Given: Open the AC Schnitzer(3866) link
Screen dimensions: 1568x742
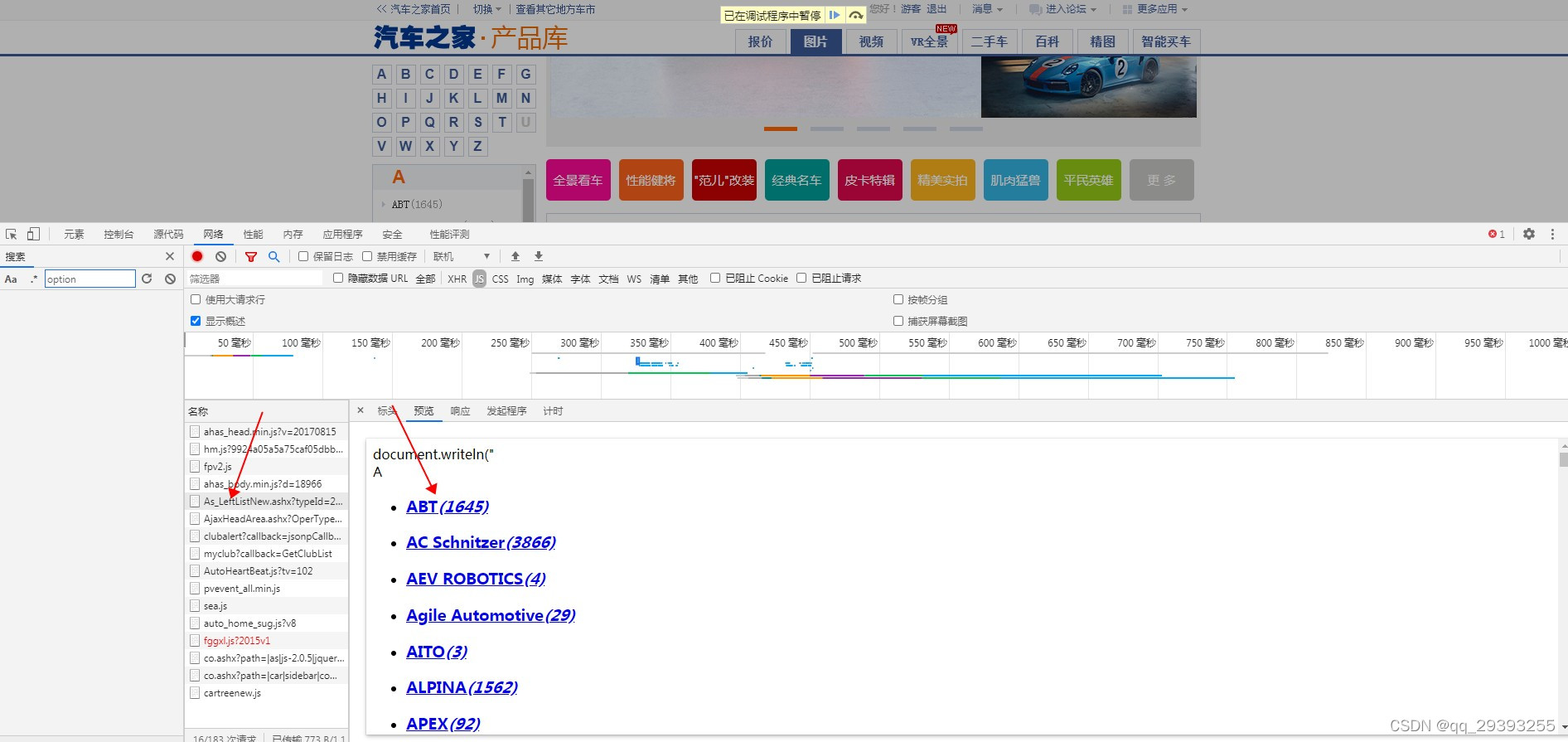Looking at the screenshot, I should pyautogui.click(x=481, y=542).
